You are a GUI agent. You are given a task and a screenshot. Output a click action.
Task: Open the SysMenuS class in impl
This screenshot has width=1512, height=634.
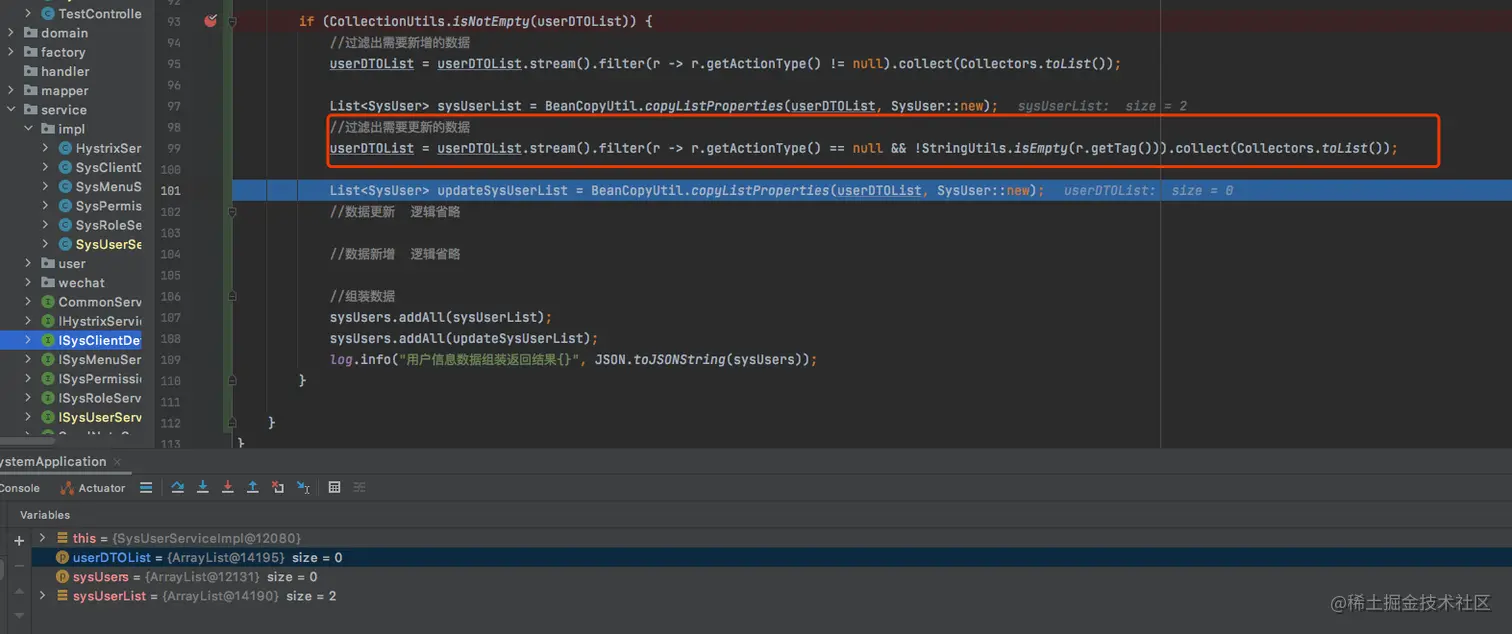pos(108,187)
